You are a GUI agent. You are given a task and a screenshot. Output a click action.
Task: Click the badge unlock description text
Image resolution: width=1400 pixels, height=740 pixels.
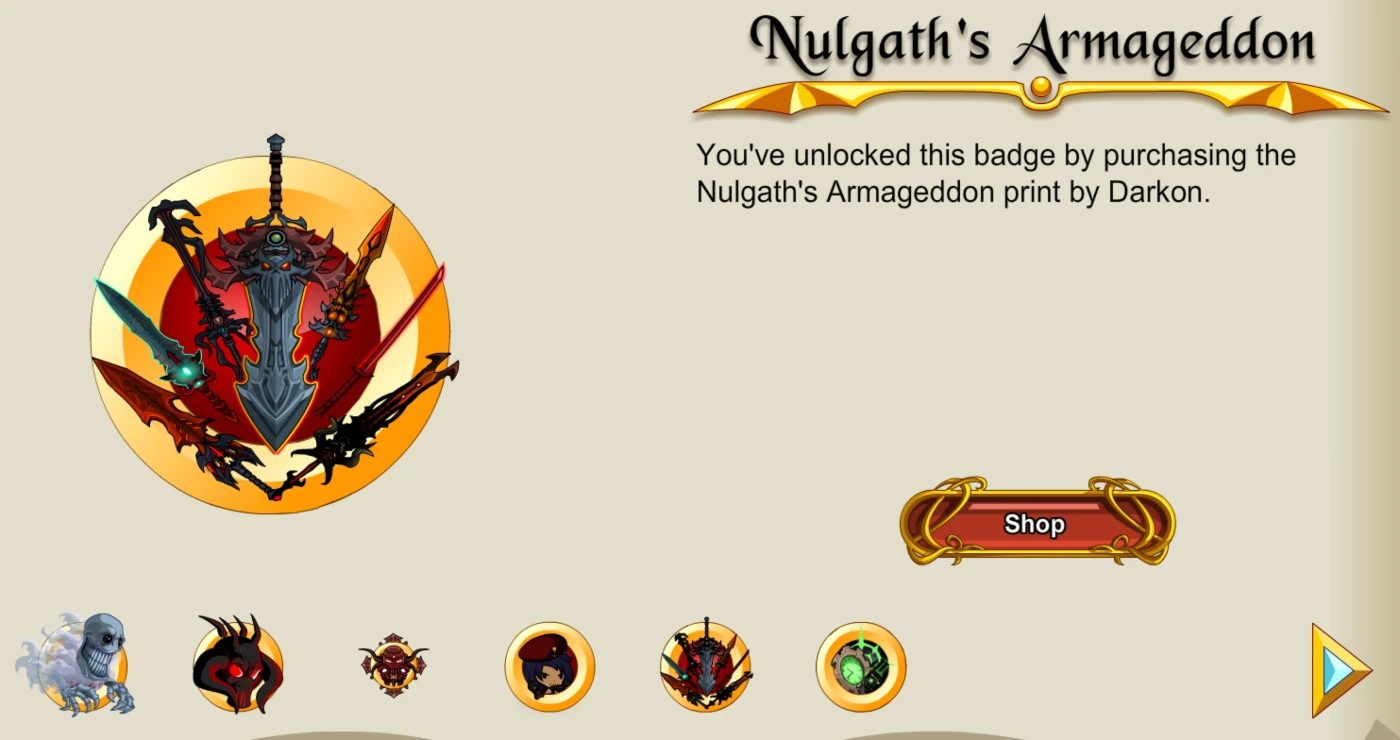tap(996, 173)
